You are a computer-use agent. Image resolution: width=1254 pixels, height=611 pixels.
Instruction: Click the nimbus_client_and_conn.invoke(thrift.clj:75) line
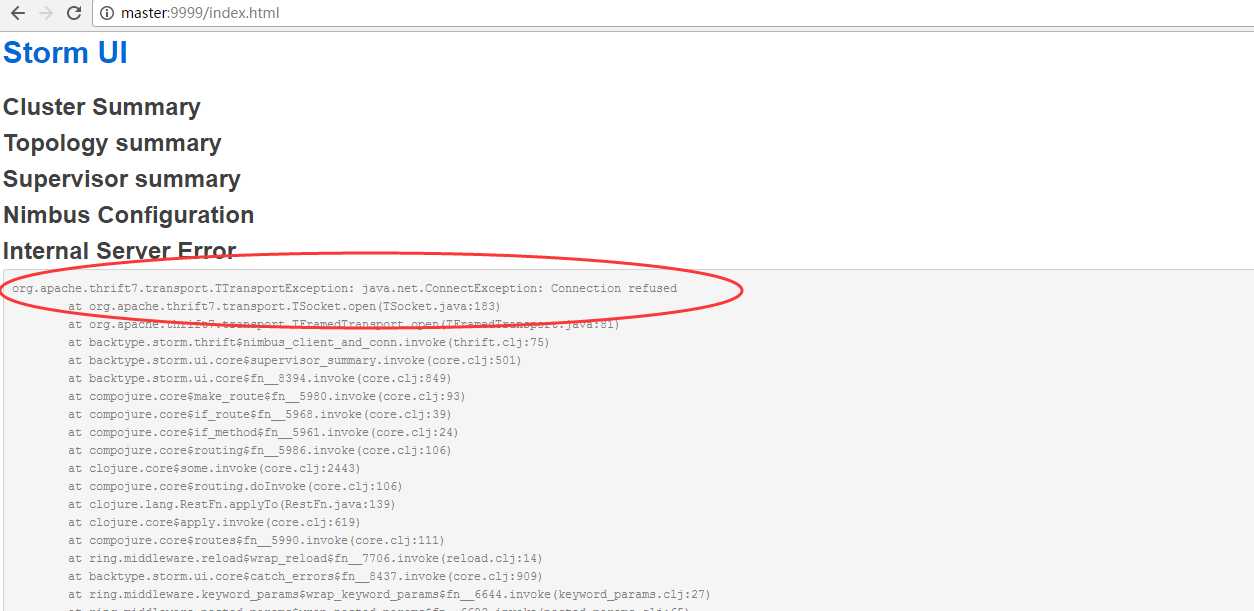pos(309,342)
